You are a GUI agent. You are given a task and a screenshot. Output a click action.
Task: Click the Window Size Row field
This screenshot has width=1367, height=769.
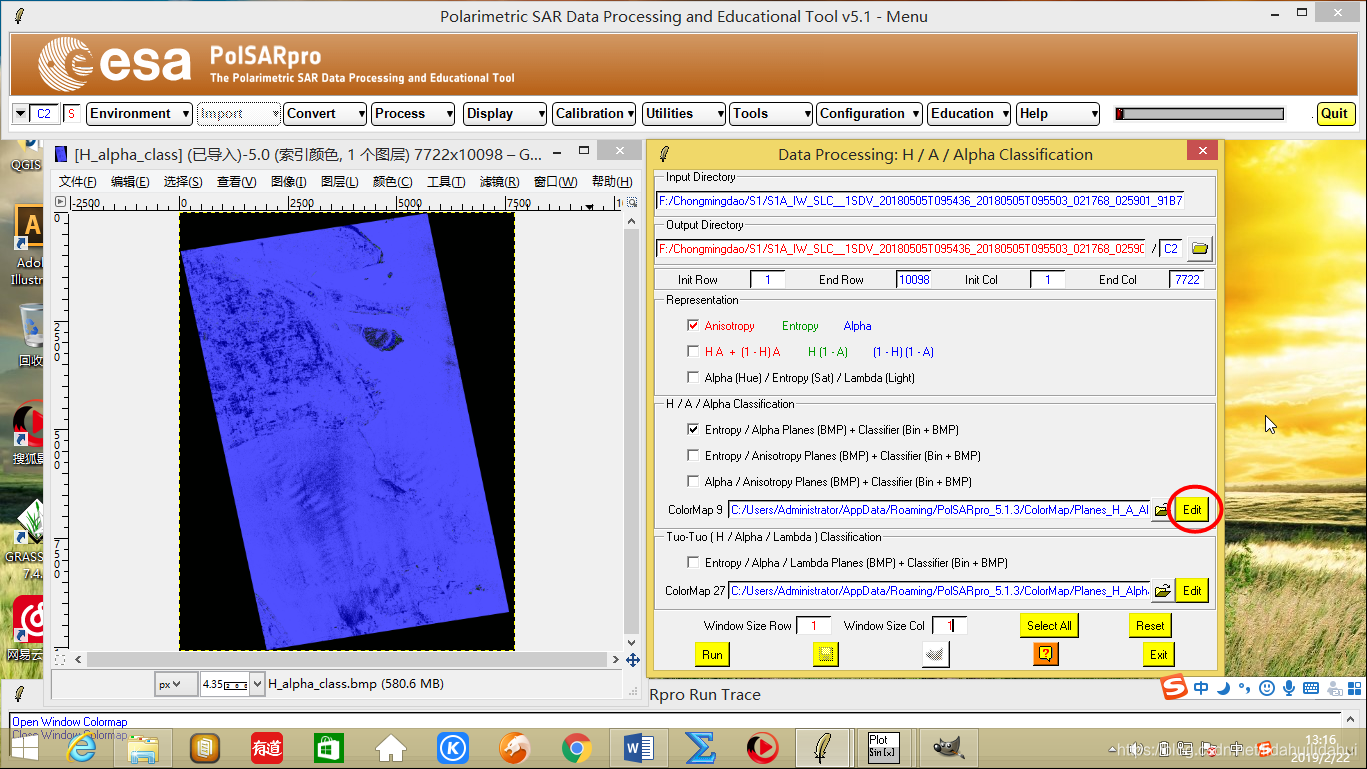click(814, 626)
